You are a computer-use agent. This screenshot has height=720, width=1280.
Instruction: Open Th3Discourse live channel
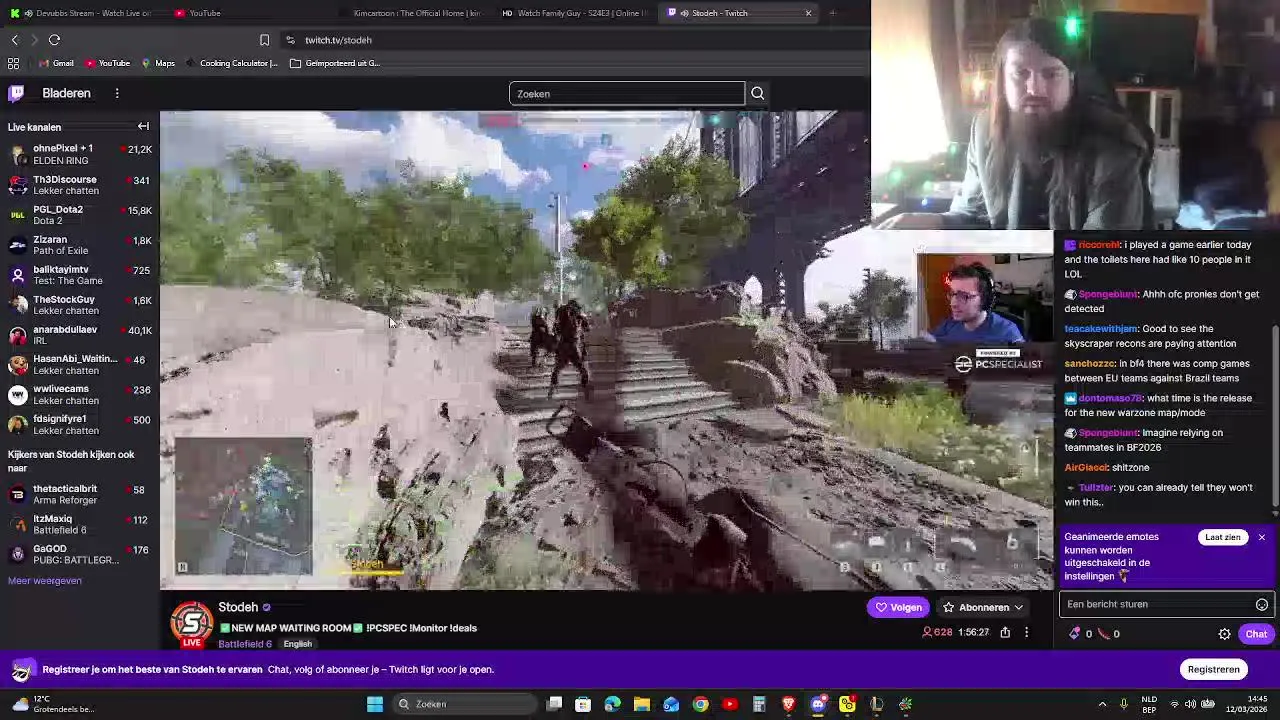[80, 185]
